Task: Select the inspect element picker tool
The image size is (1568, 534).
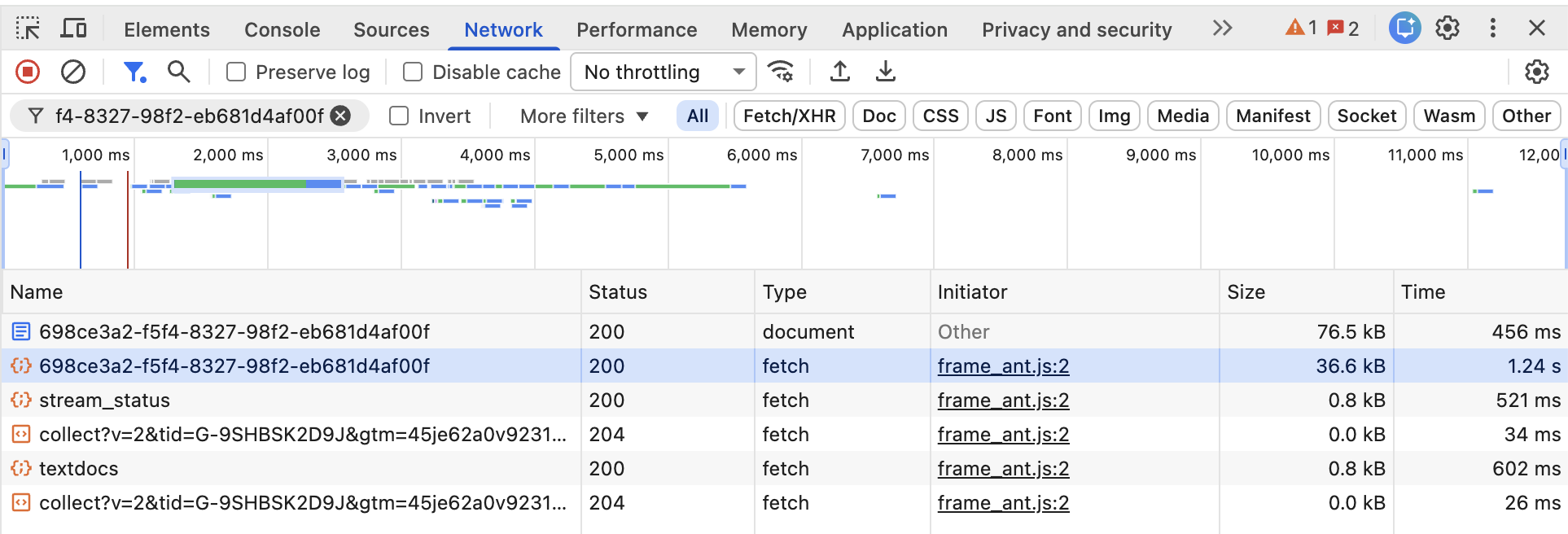Action: 28,29
